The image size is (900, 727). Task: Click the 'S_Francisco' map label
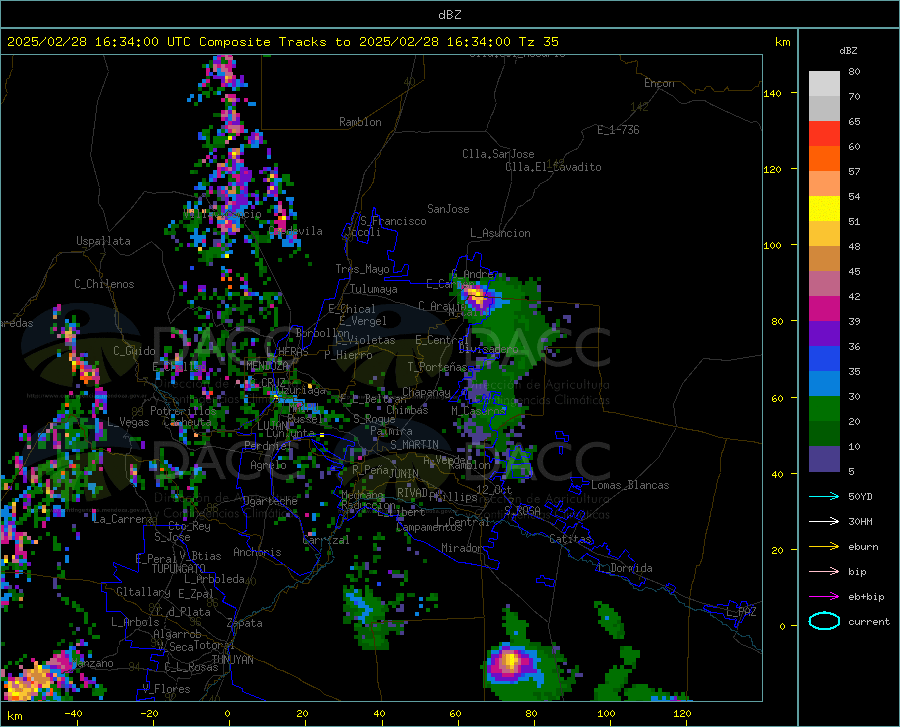pos(393,221)
